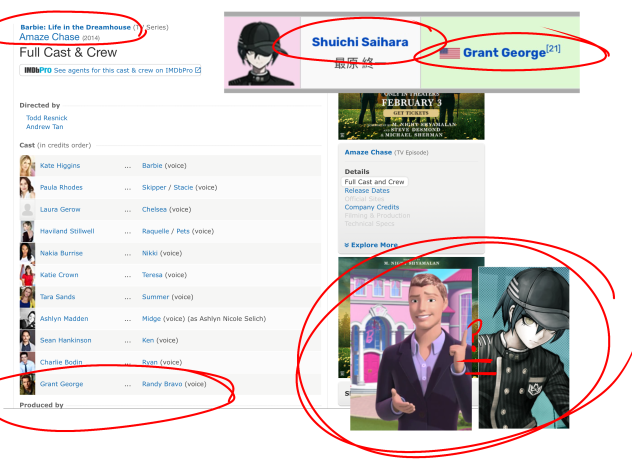Screen dimensions: 632x464
Task: Open Barbie: Life in the Dreamhouse series link
Action: 75,27
